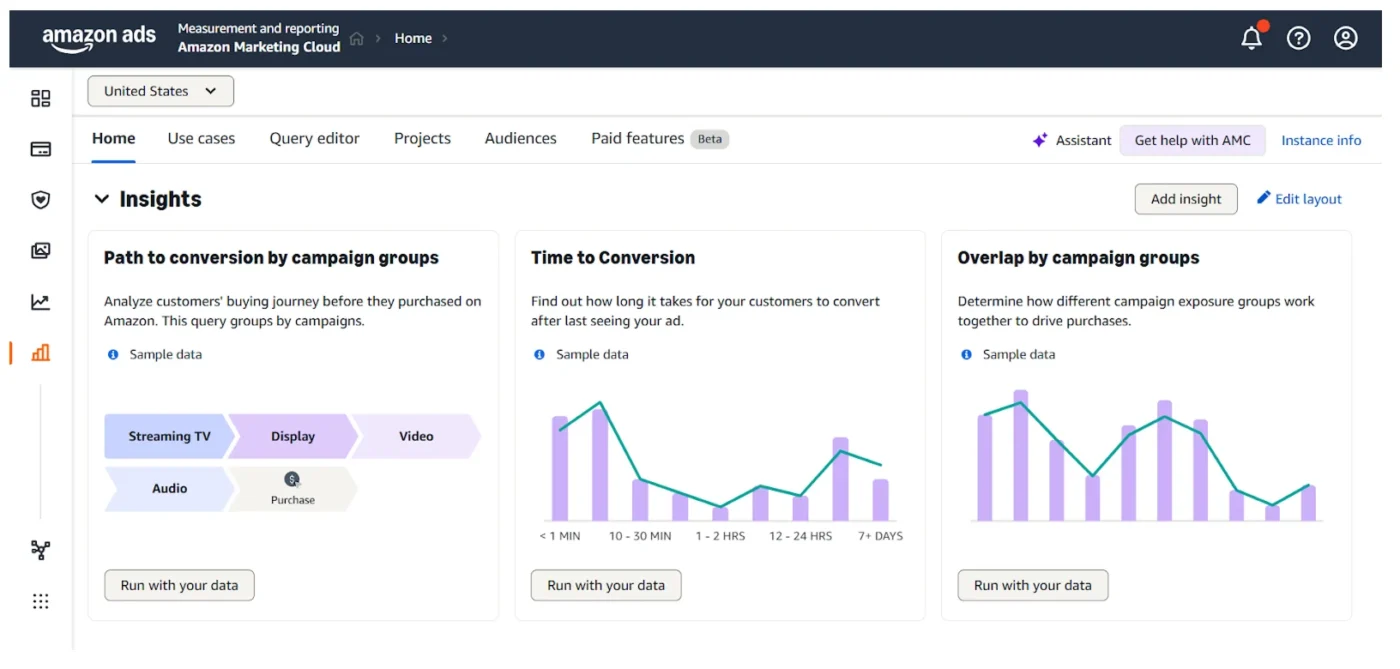Click the shield with heart sidebar icon
This screenshot has height=669, width=1400.
[x=40, y=199]
